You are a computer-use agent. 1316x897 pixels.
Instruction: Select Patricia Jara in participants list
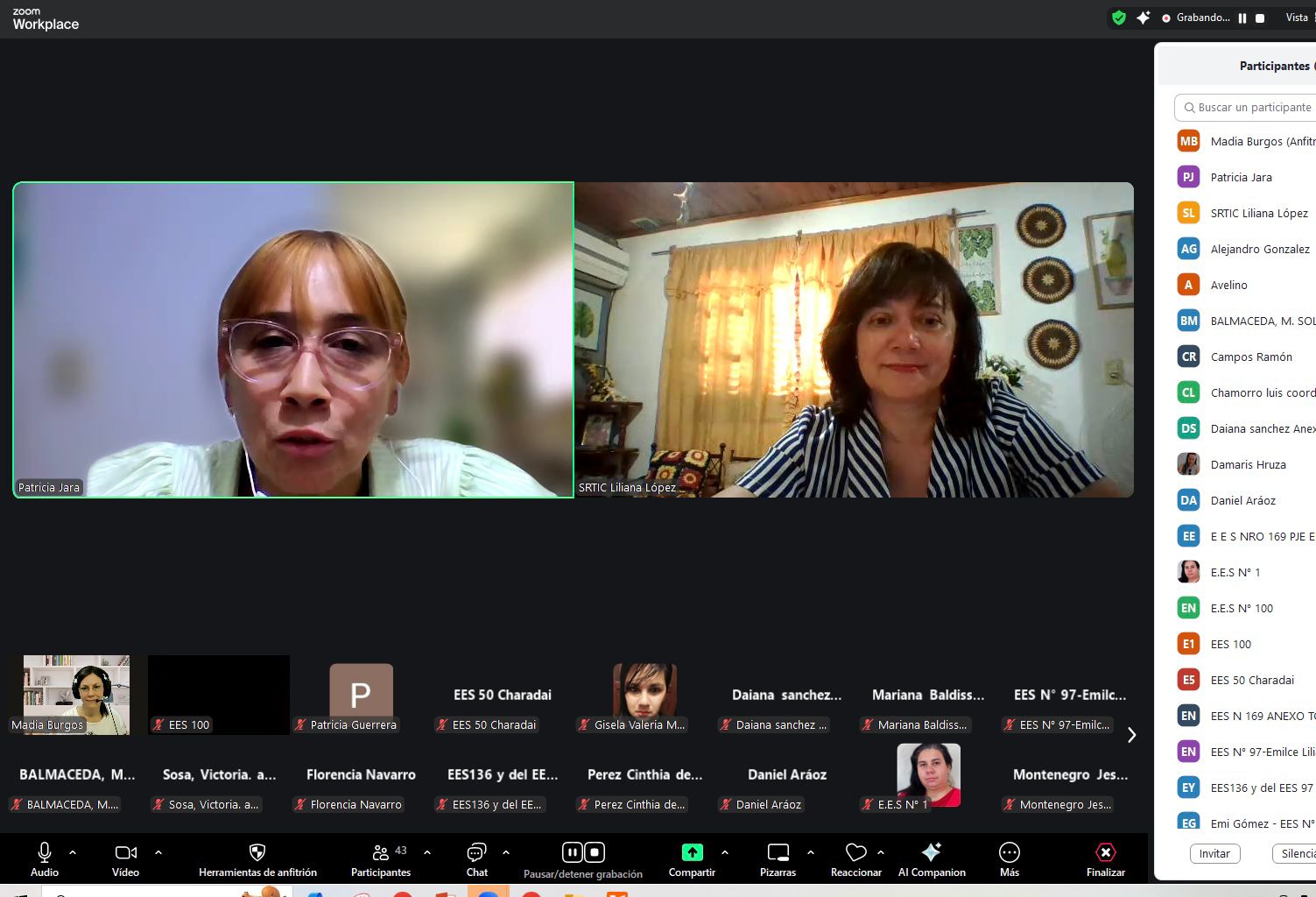(1241, 177)
